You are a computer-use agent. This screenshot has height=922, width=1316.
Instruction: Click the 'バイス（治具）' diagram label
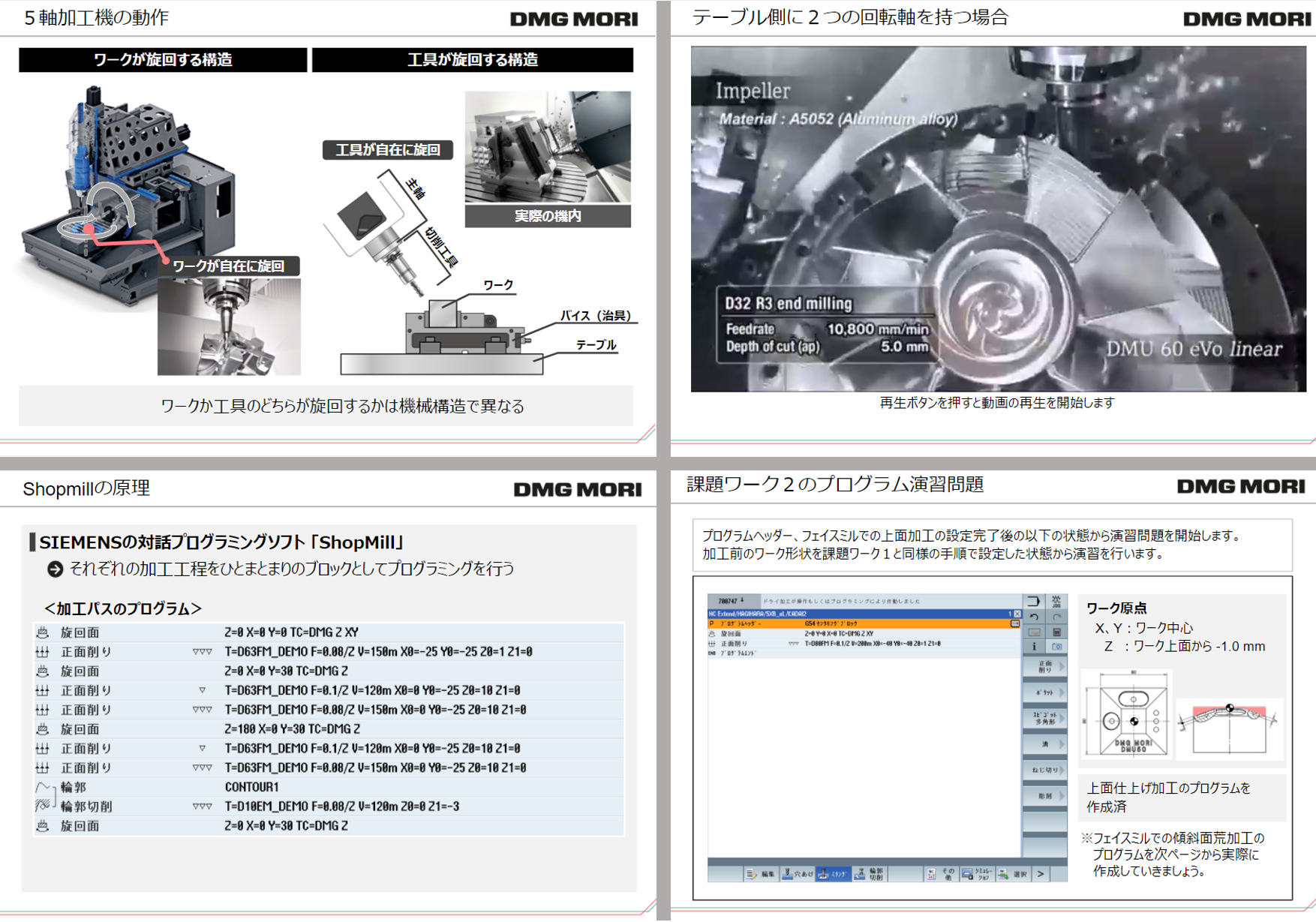tap(596, 316)
